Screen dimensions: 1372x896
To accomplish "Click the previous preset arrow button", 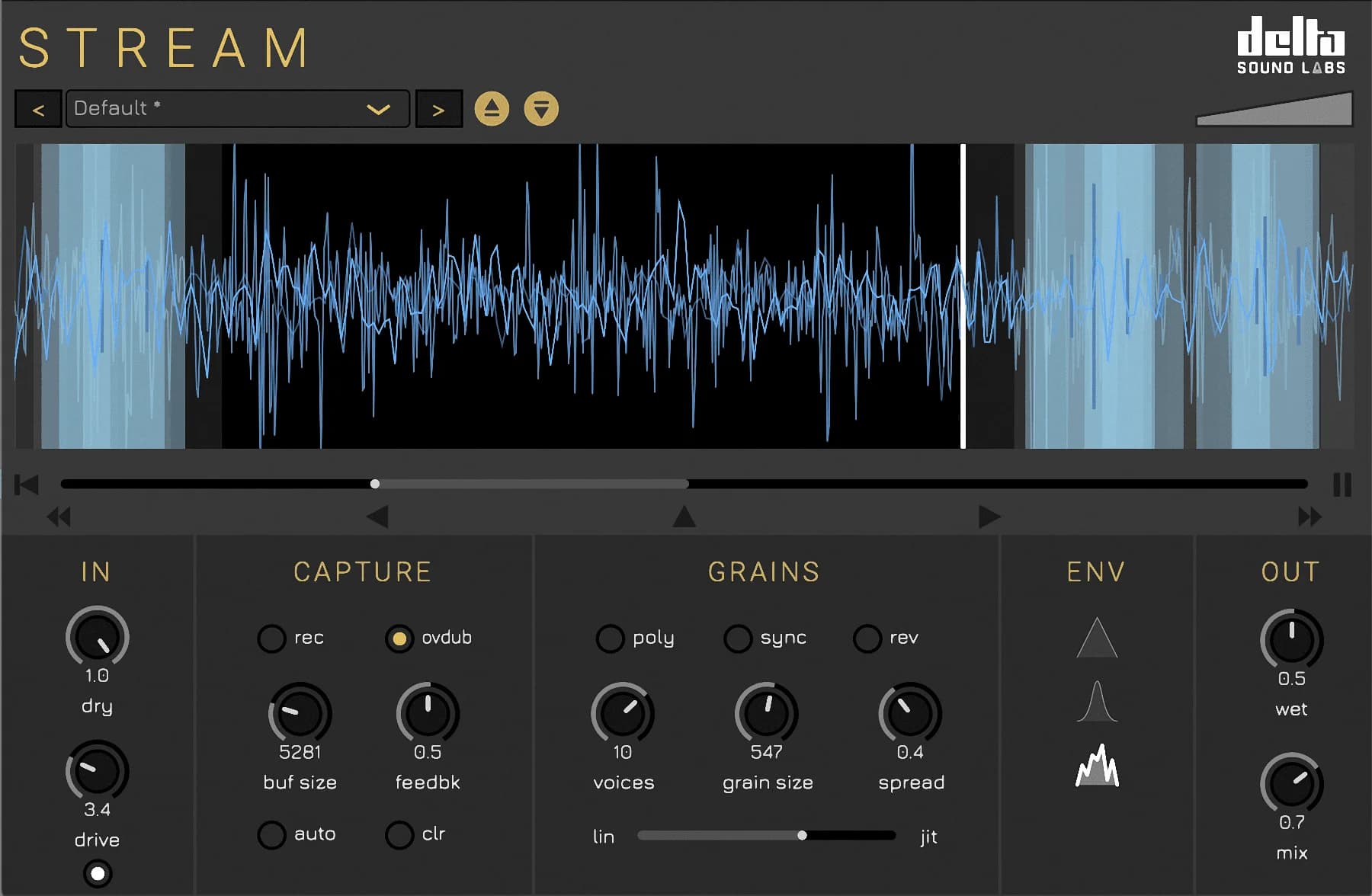I will tap(38, 108).
